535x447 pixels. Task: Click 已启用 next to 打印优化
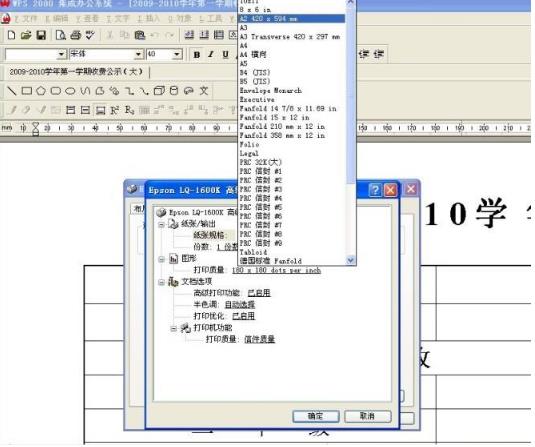click(243, 316)
